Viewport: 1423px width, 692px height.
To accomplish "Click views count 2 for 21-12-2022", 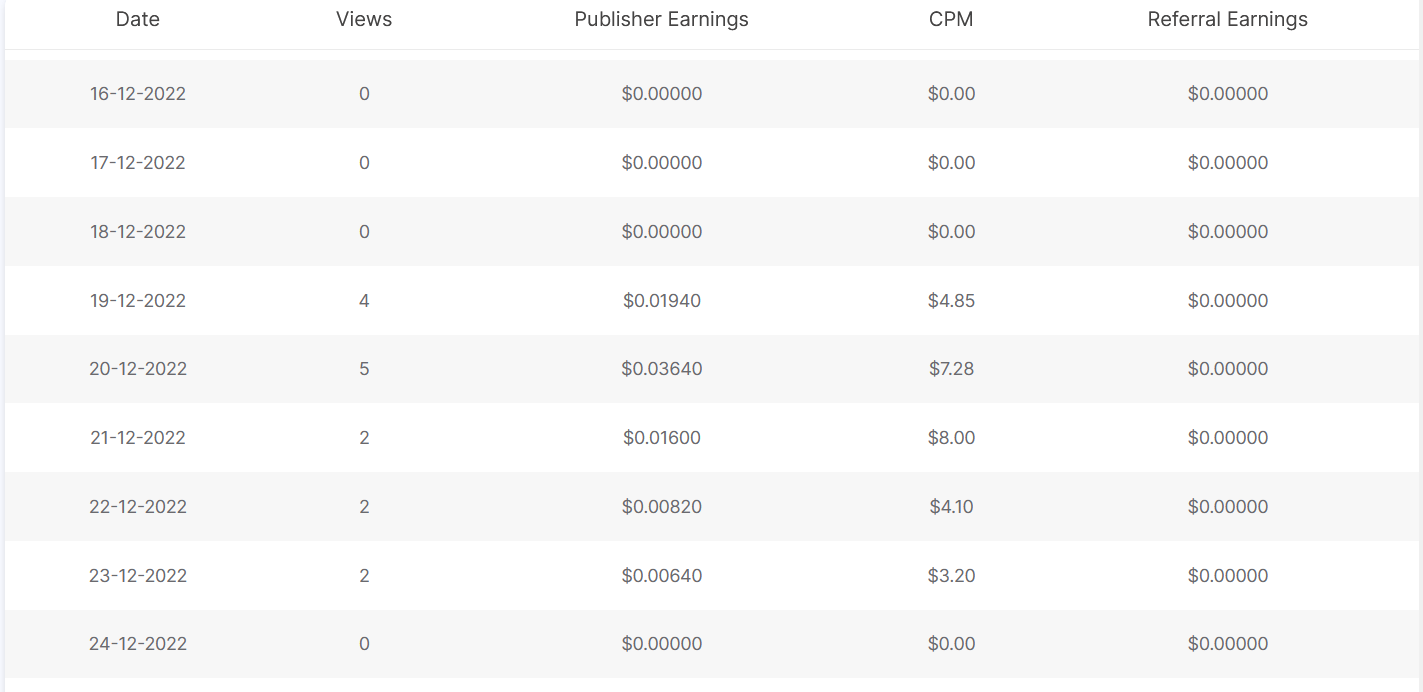I will 364,438.
